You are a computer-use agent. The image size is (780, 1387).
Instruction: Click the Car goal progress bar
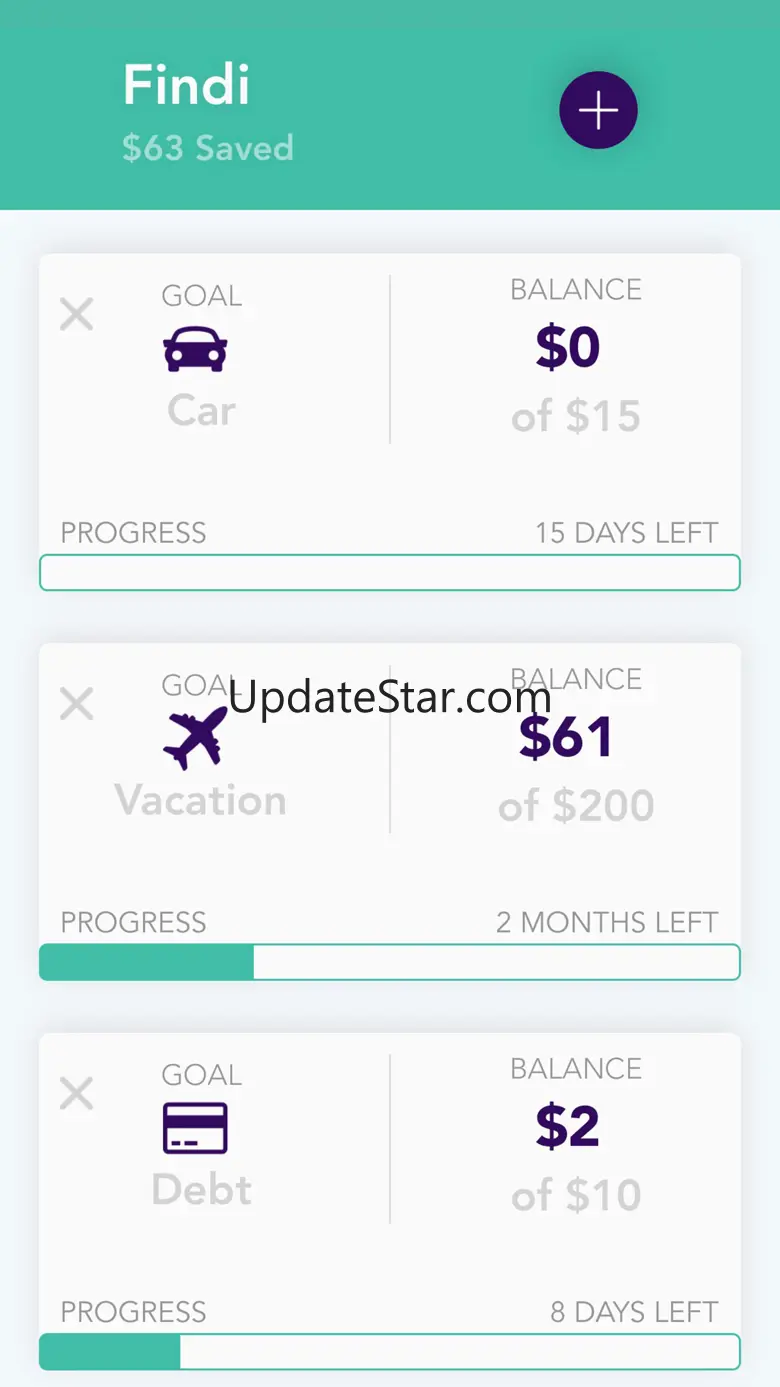(390, 573)
